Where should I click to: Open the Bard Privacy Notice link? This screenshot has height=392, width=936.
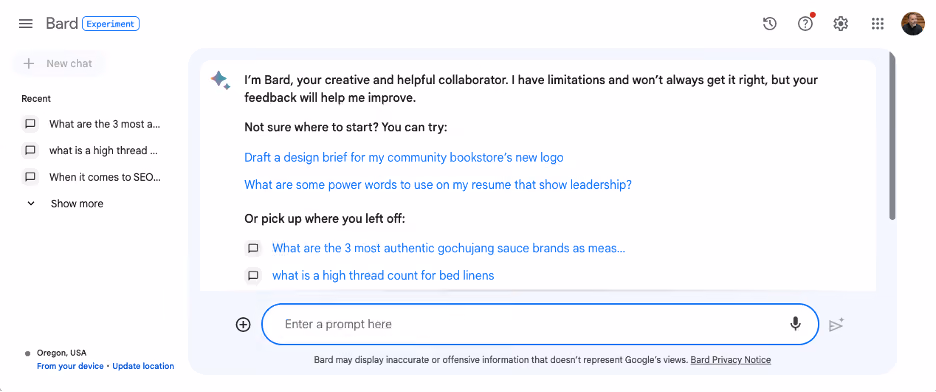[731, 360]
